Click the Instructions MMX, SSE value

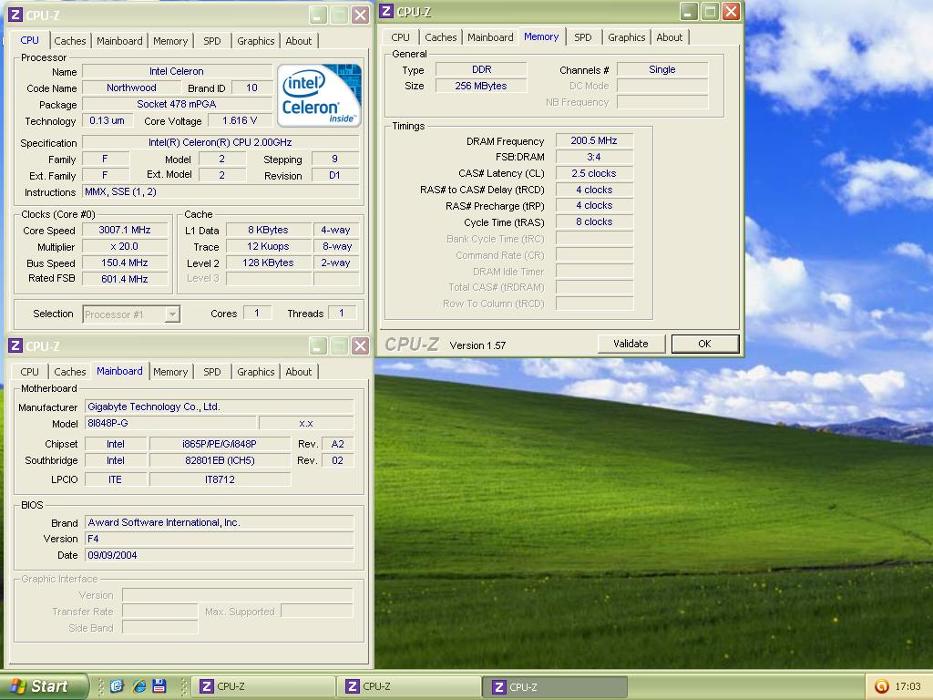220,192
